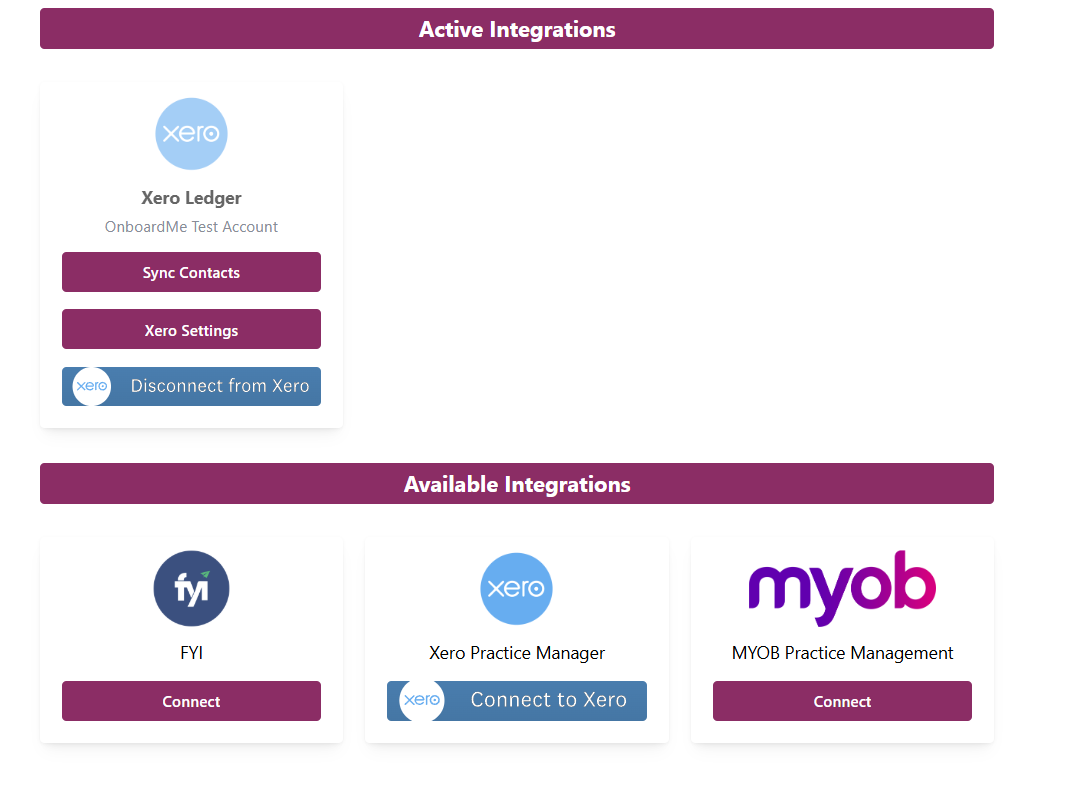Screen dimensions: 1077x794
Task: Click the MYOB logo
Action: [x=842, y=587]
